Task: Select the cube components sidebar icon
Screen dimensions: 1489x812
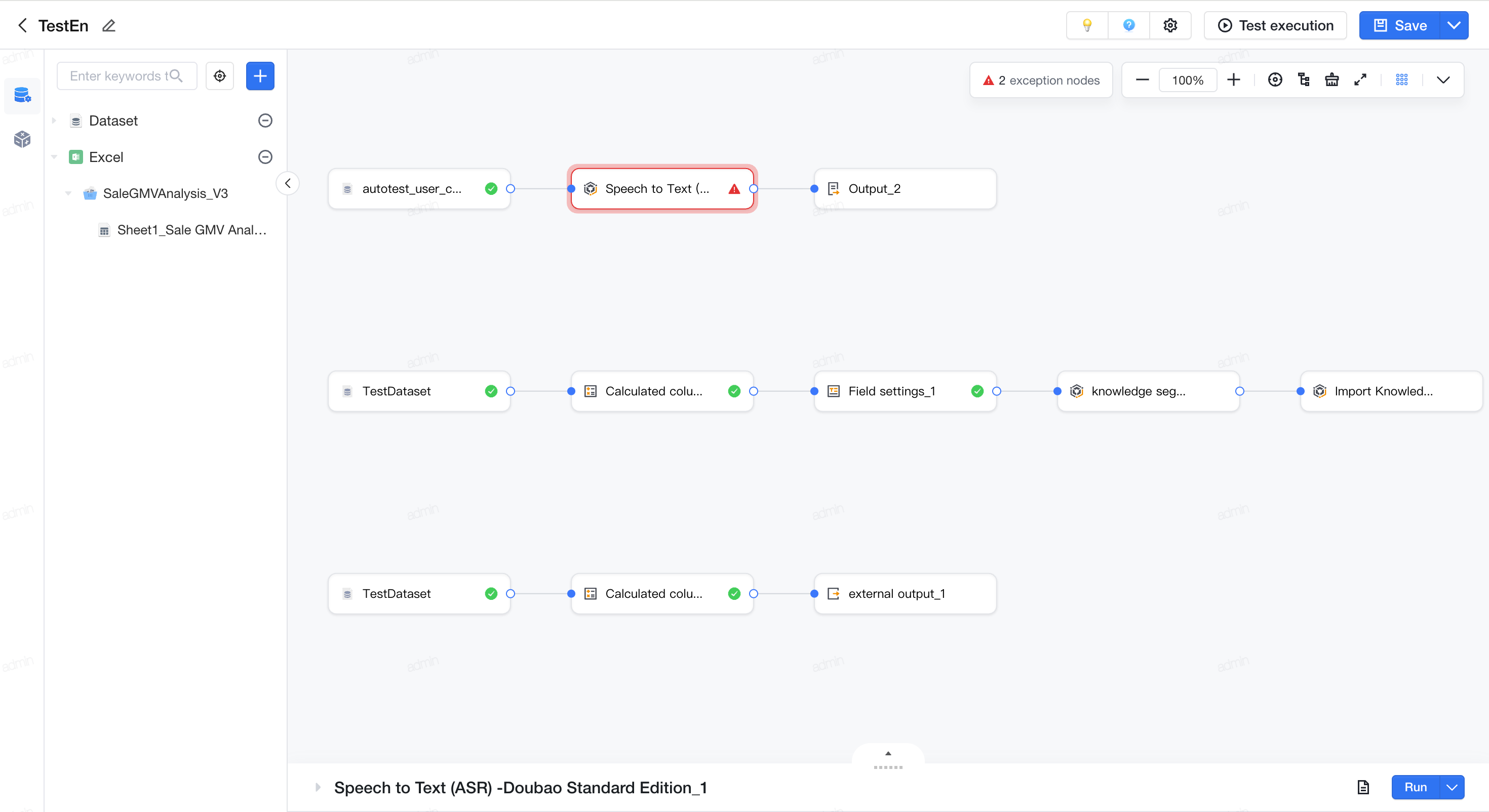Action: pyautogui.click(x=22, y=139)
